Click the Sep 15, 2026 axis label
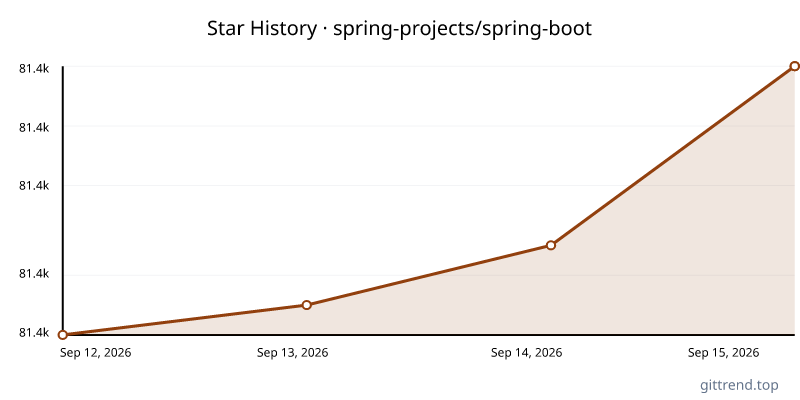Screen dimensions: 800x400 tap(723, 353)
